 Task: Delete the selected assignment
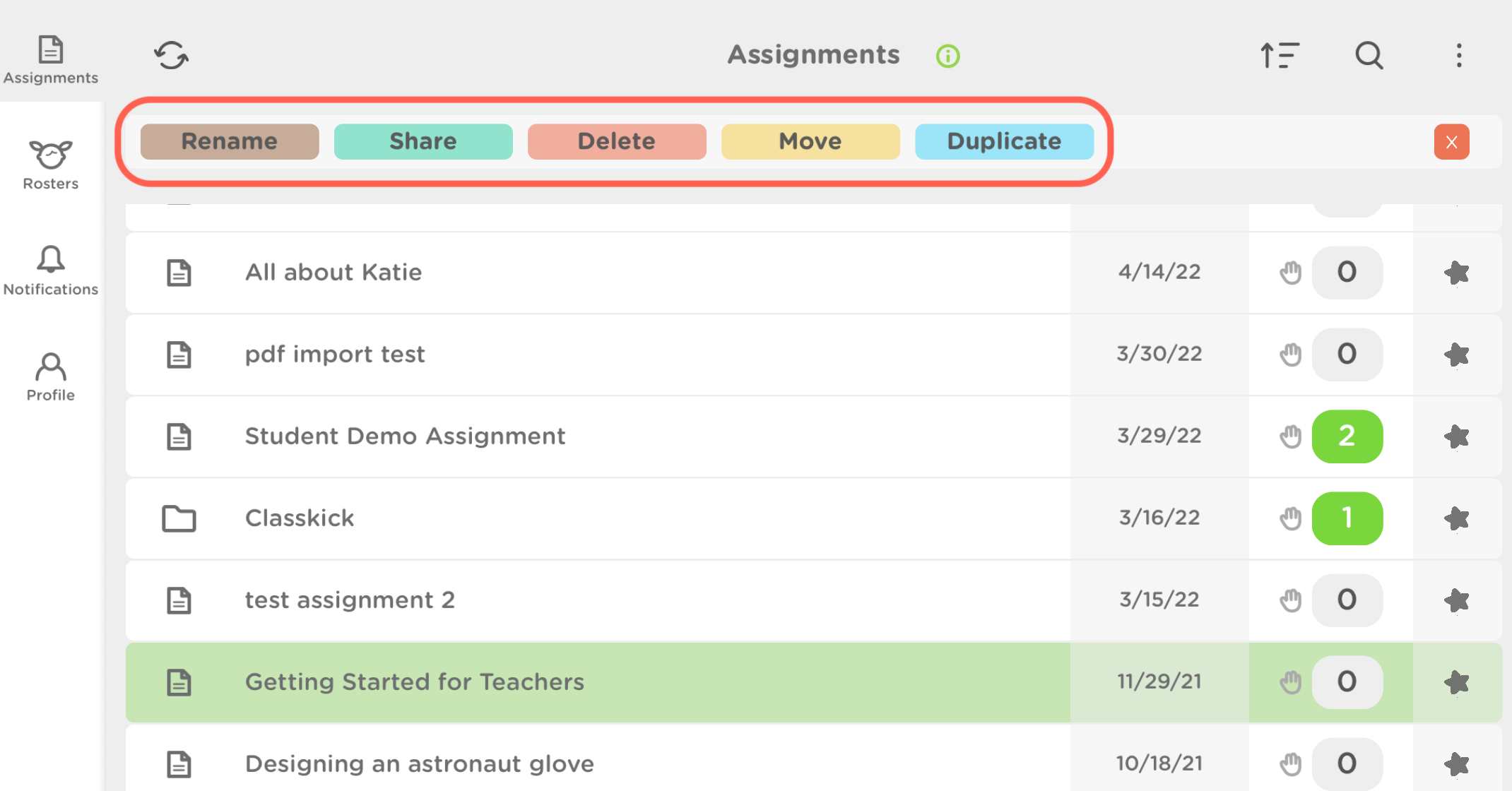tap(616, 141)
